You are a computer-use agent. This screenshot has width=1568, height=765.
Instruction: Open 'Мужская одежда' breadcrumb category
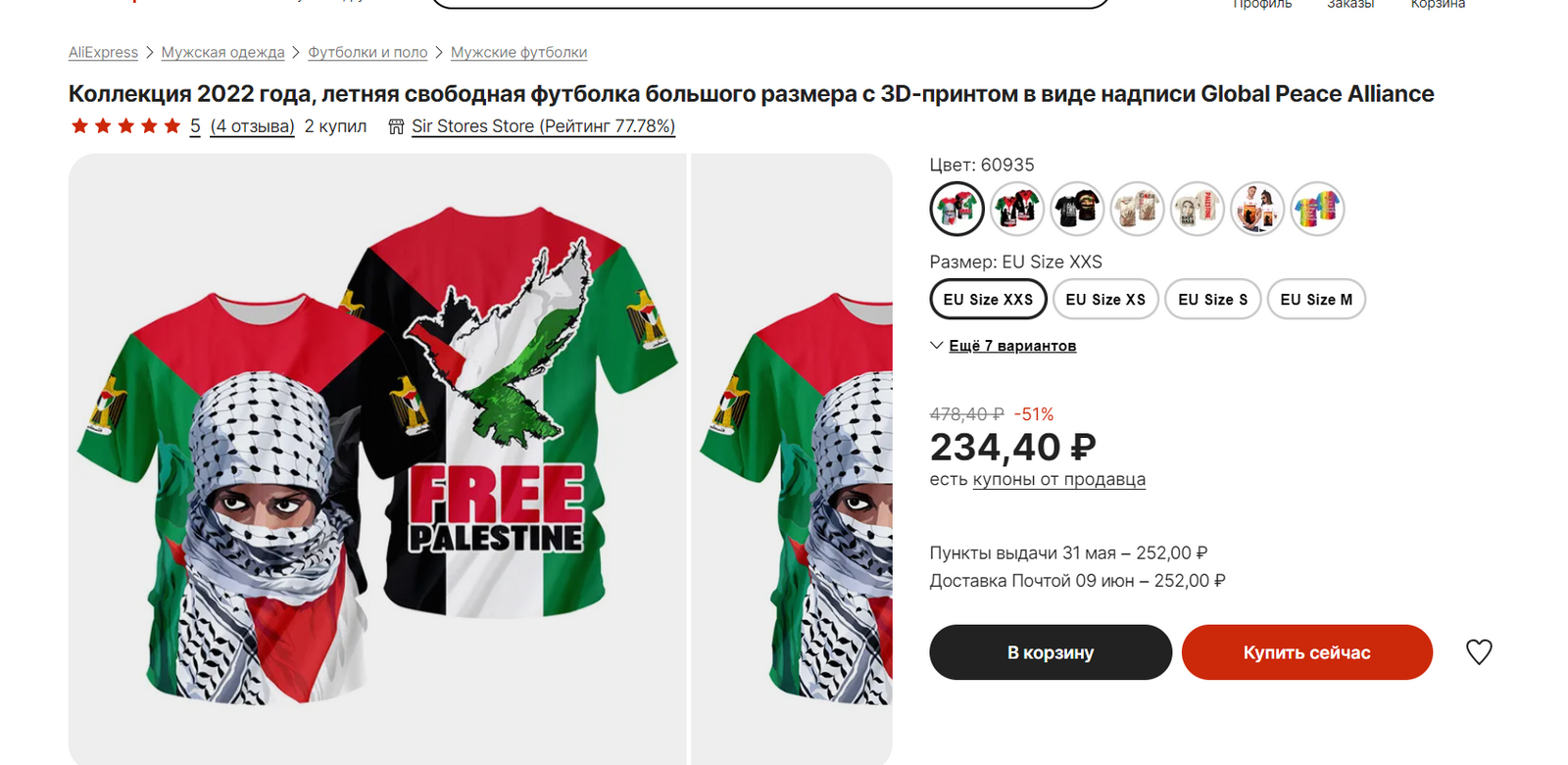tap(222, 53)
